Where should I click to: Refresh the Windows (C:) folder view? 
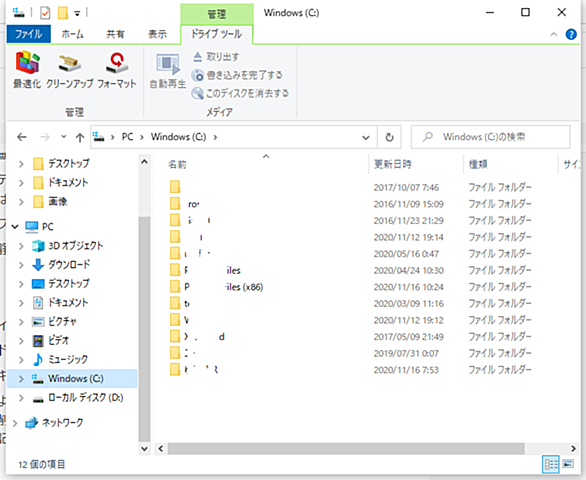389,137
